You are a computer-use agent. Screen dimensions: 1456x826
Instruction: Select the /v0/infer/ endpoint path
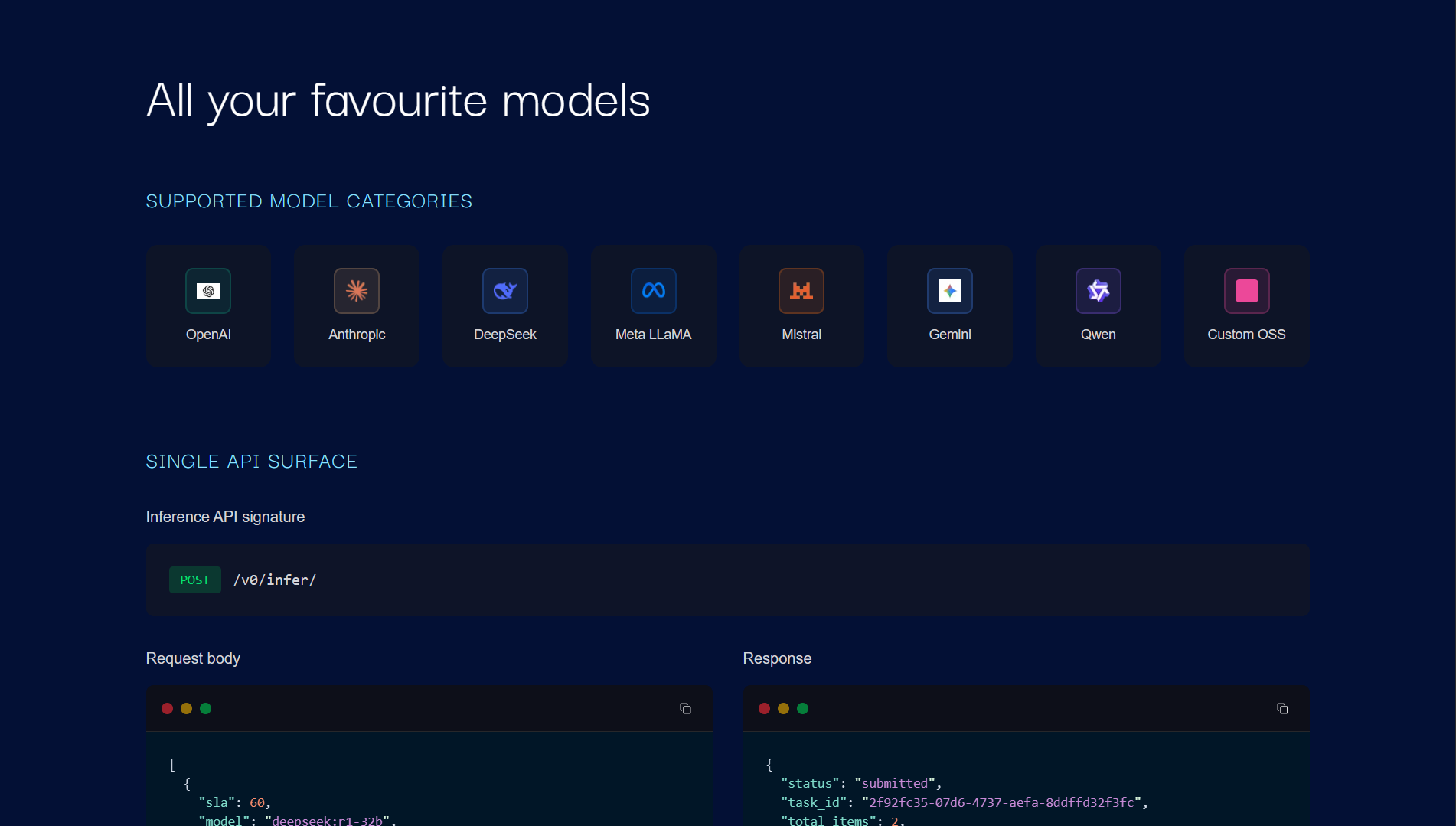pos(275,580)
